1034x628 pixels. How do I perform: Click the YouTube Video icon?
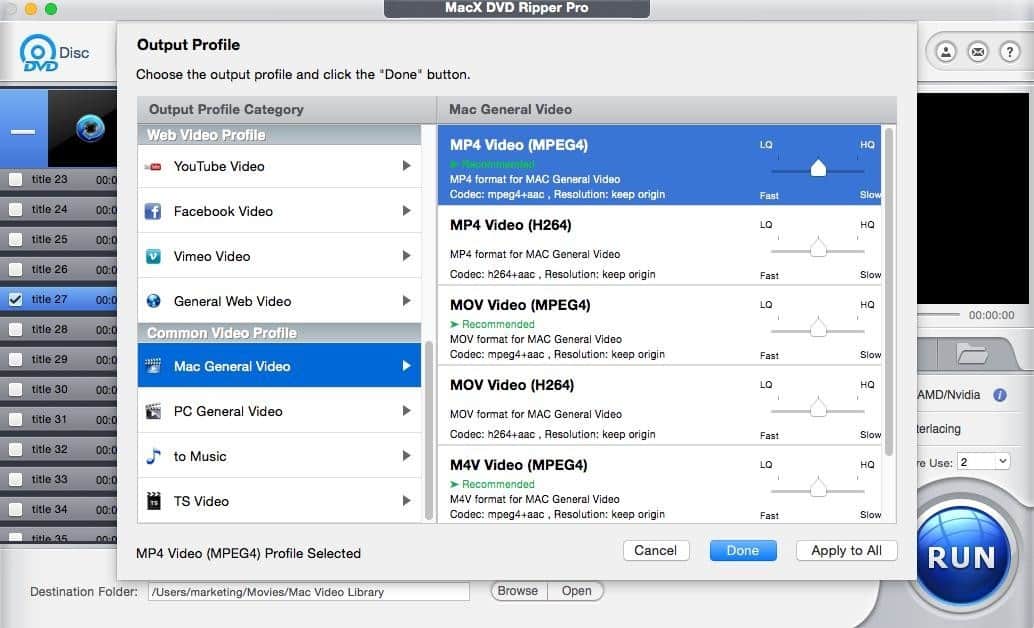tap(153, 167)
